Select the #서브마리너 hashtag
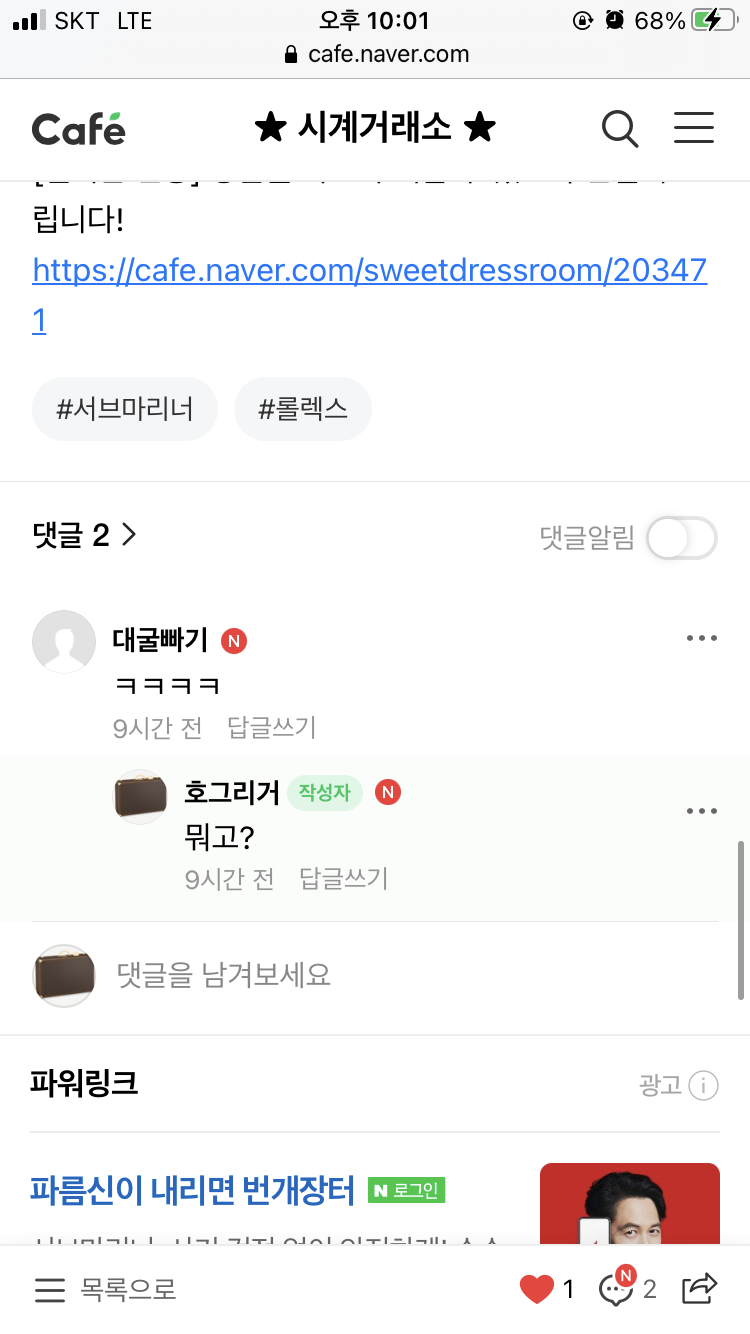This screenshot has height=1334, width=750. click(x=125, y=409)
